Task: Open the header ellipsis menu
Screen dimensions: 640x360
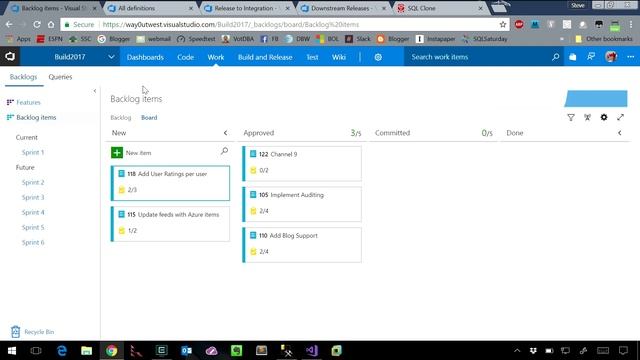Action: 631,57
